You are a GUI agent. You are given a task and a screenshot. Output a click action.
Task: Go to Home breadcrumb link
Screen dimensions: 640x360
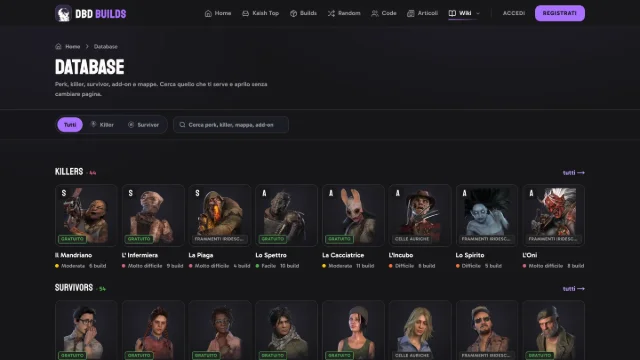tap(73, 47)
